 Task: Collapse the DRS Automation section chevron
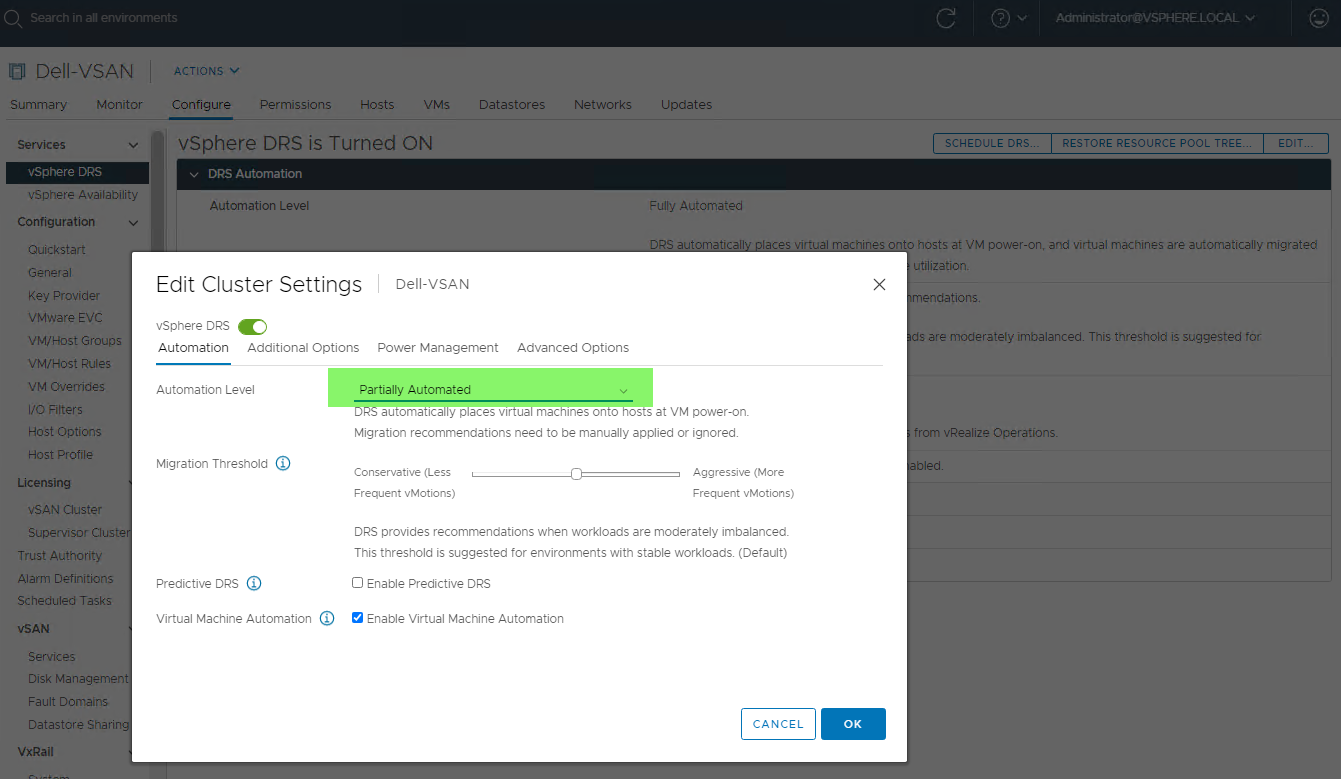[x=194, y=173]
